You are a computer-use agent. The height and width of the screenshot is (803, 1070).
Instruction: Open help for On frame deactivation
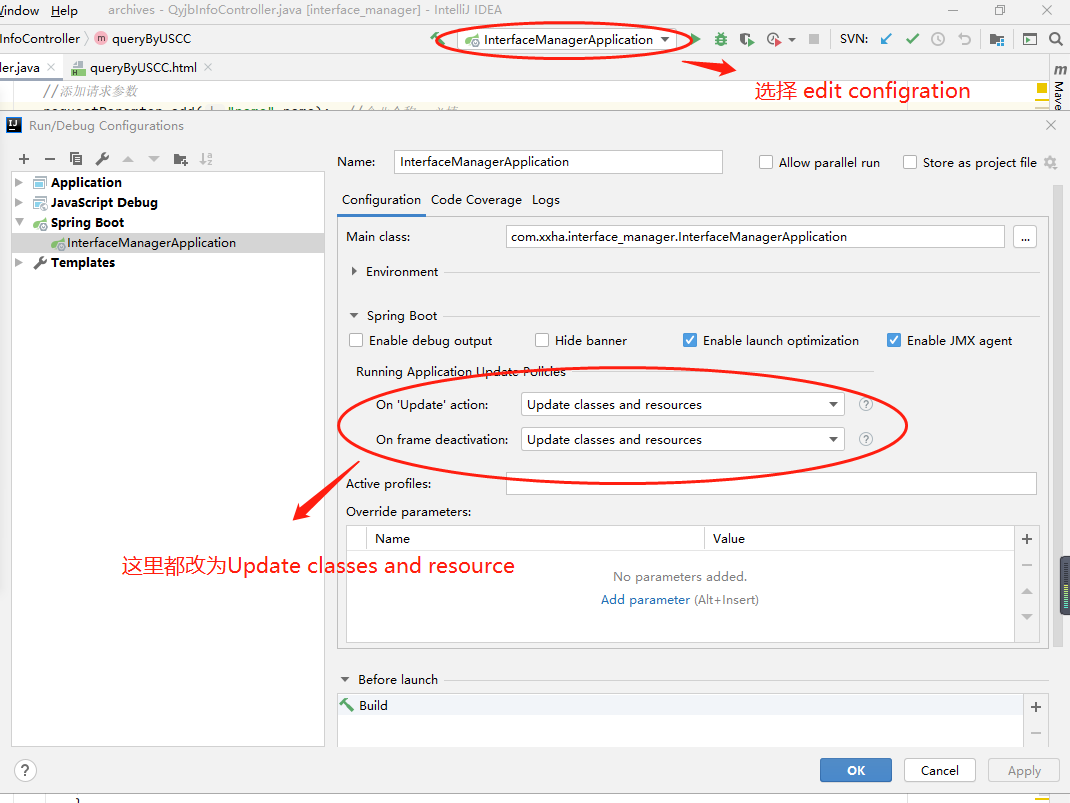coord(866,439)
